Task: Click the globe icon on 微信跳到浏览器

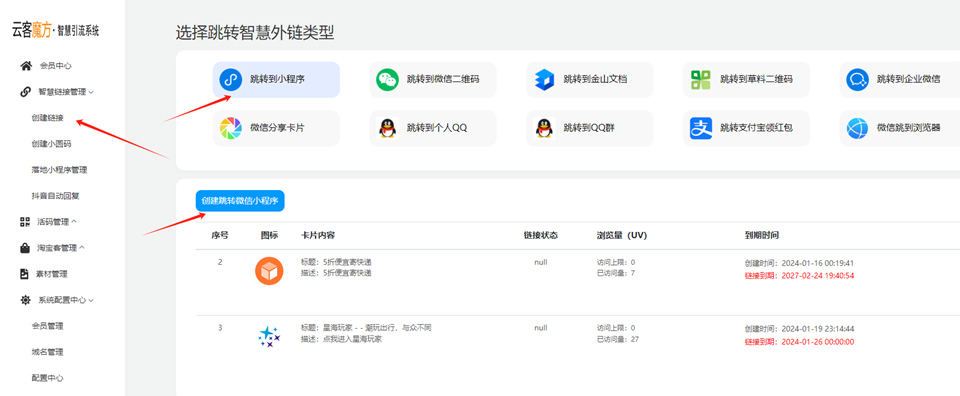Action: tap(857, 128)
